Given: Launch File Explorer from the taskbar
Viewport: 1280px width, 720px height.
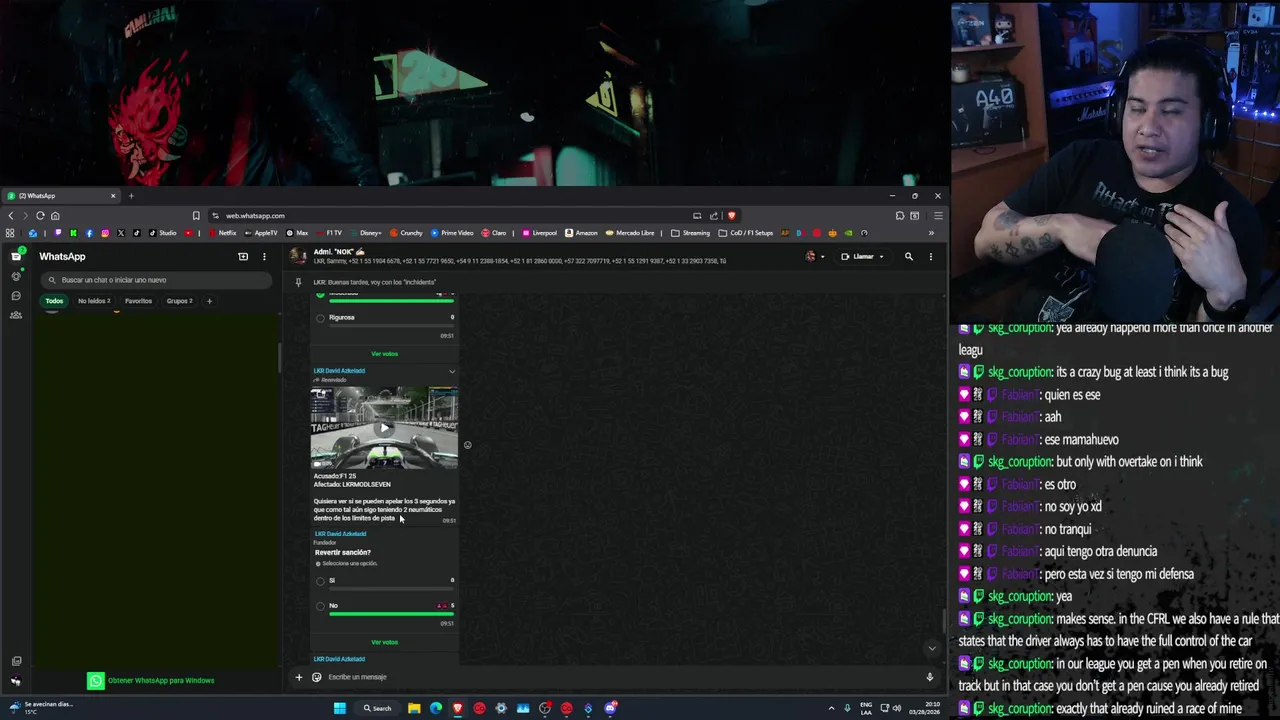Looking at the screenshot, I should pos(414,709).
